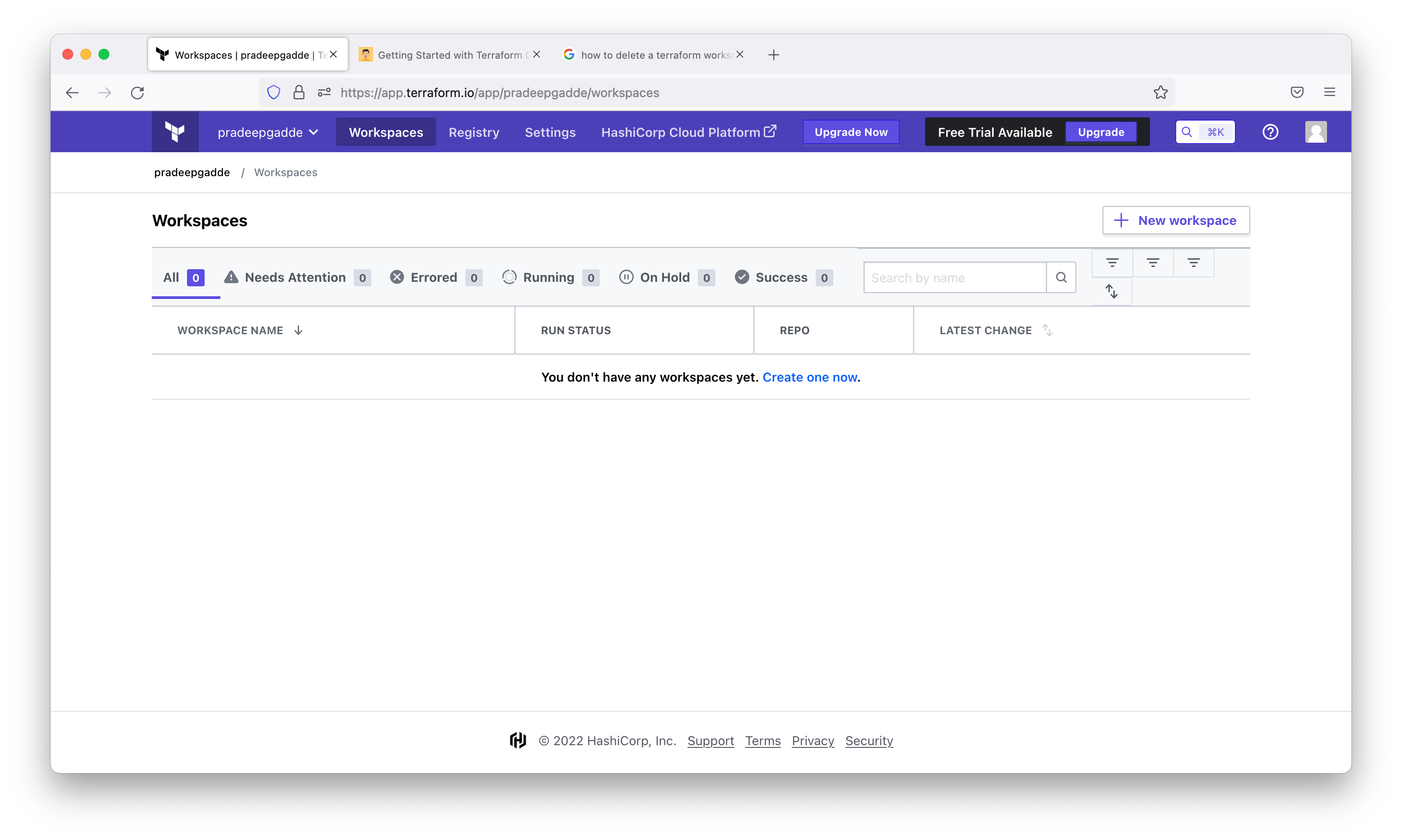Close the 'how to delete a terraform' tab
Screen dimensions: 1402x840
point(740,54)
